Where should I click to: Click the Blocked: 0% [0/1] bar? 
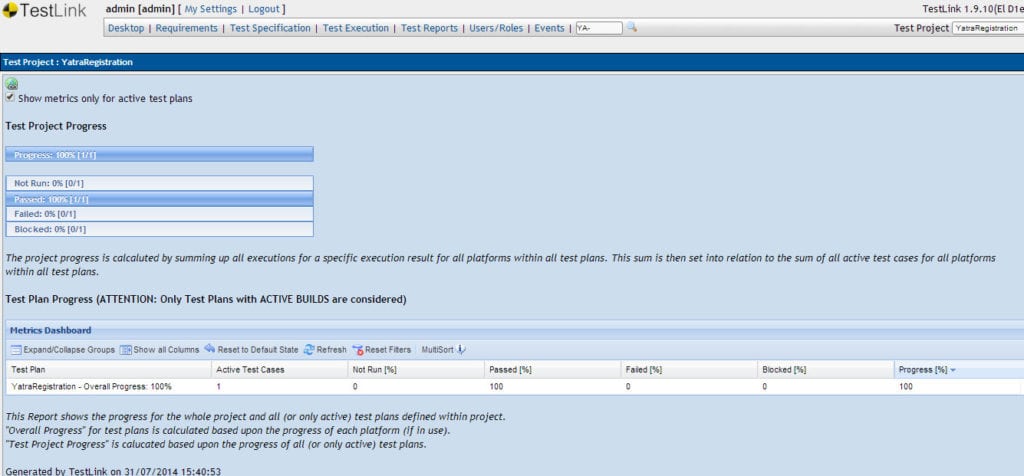point(159,229)
